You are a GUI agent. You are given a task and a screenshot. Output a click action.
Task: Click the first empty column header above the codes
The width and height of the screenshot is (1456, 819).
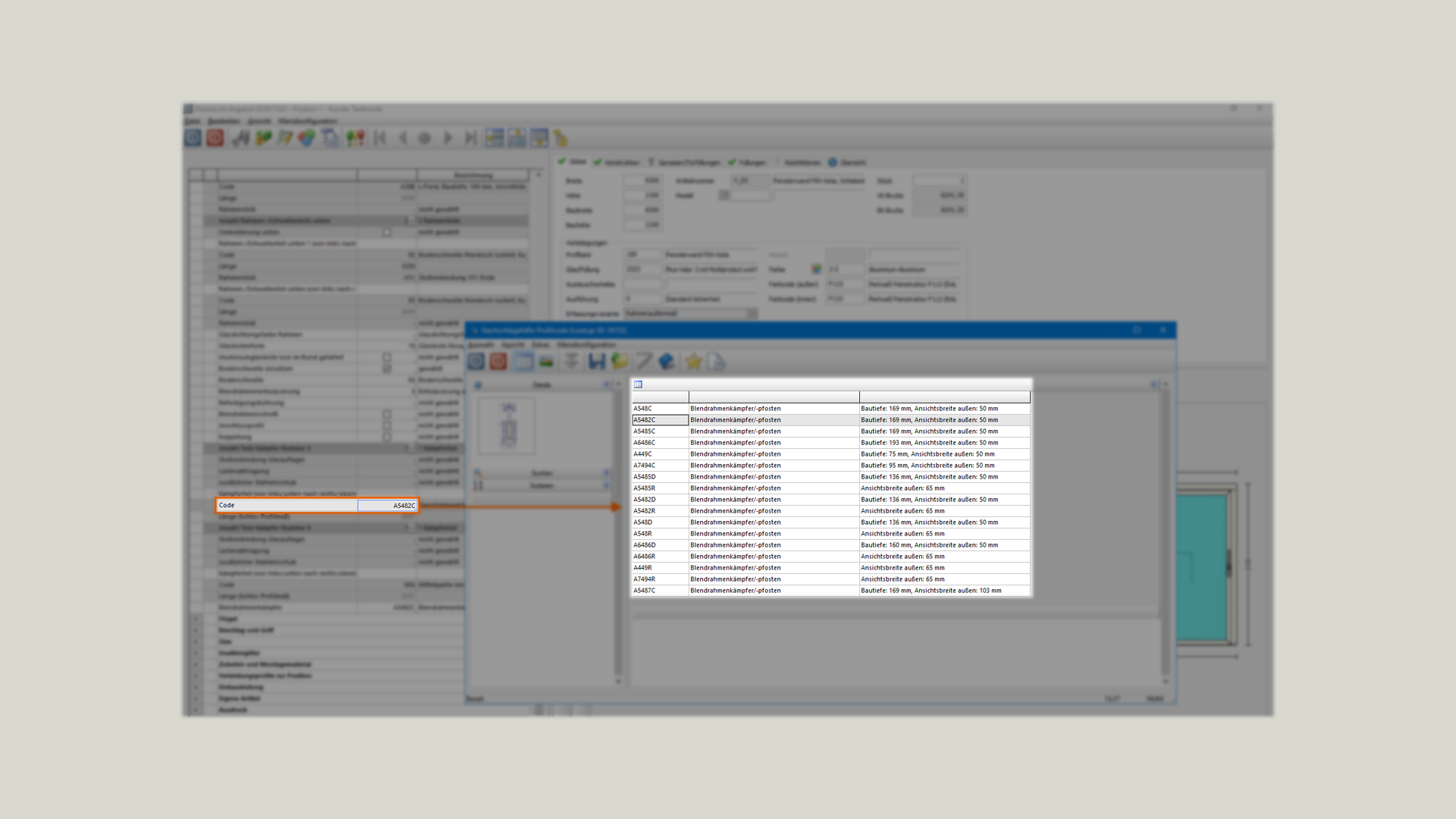(661, 397)
